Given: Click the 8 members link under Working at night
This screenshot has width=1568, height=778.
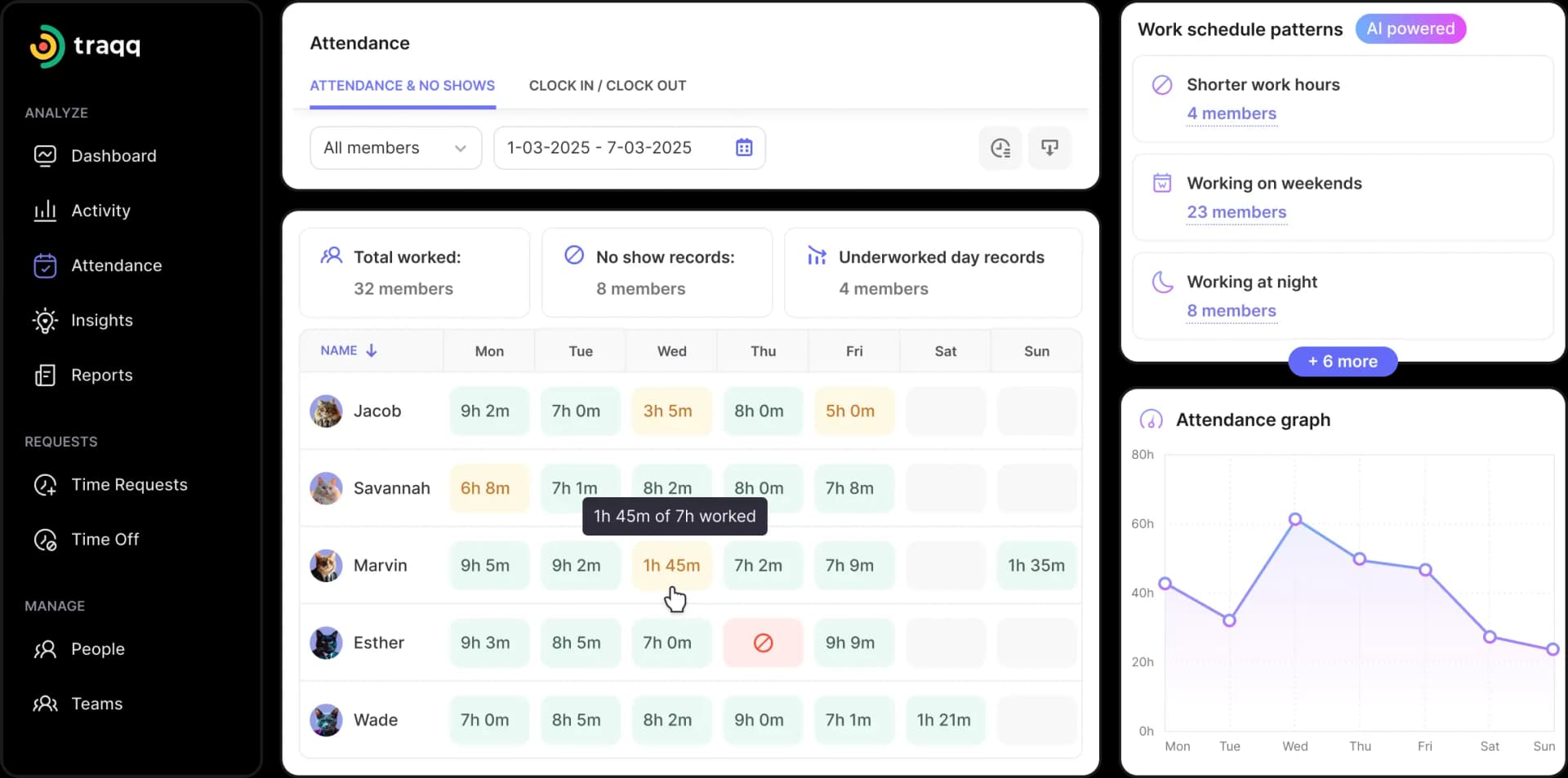Looking at the screenshot, I should point(1231,311).
